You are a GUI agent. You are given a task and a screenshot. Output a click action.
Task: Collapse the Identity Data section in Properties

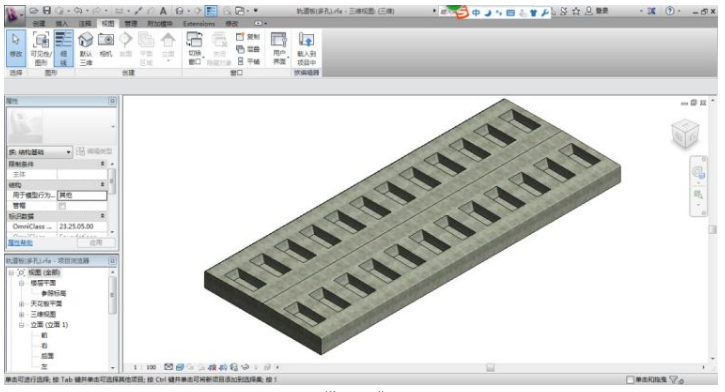point(103,216)
